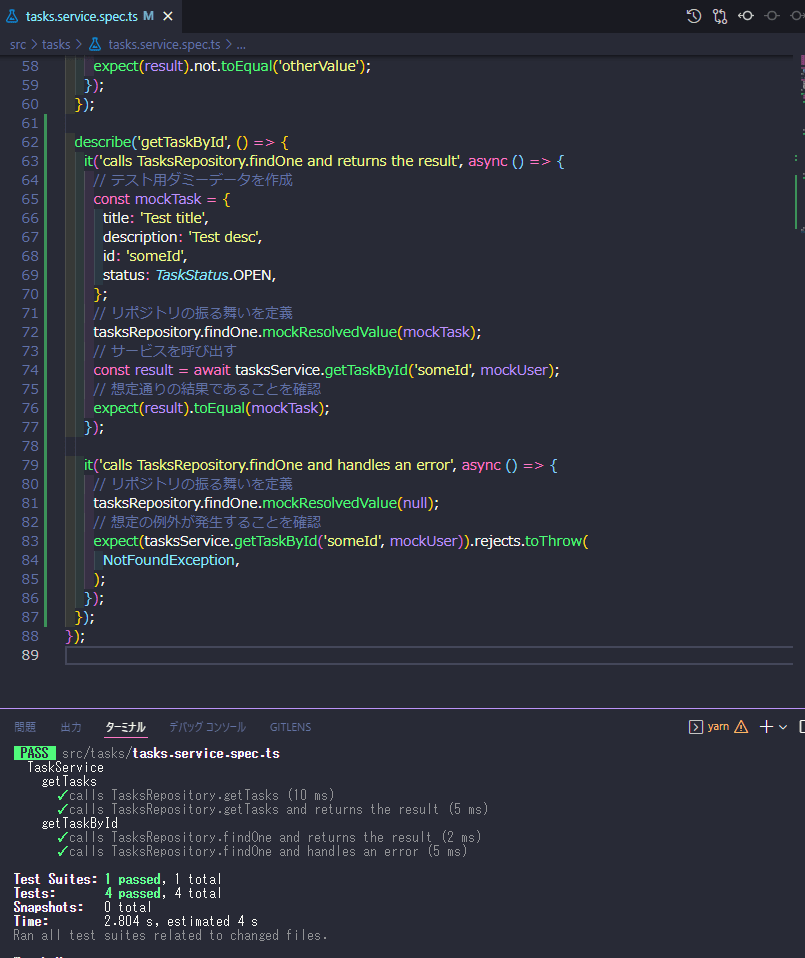The width and height of the screenshot is (805, 958).
Task: Click 'handles an error' test title in editor
Action: (x=278, y=465)
